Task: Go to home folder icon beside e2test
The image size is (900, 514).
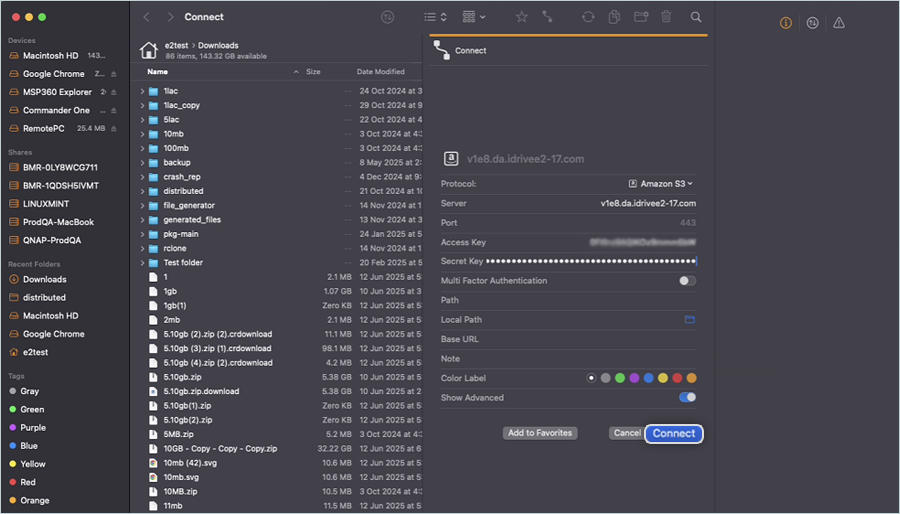Action: click(148, 50)
